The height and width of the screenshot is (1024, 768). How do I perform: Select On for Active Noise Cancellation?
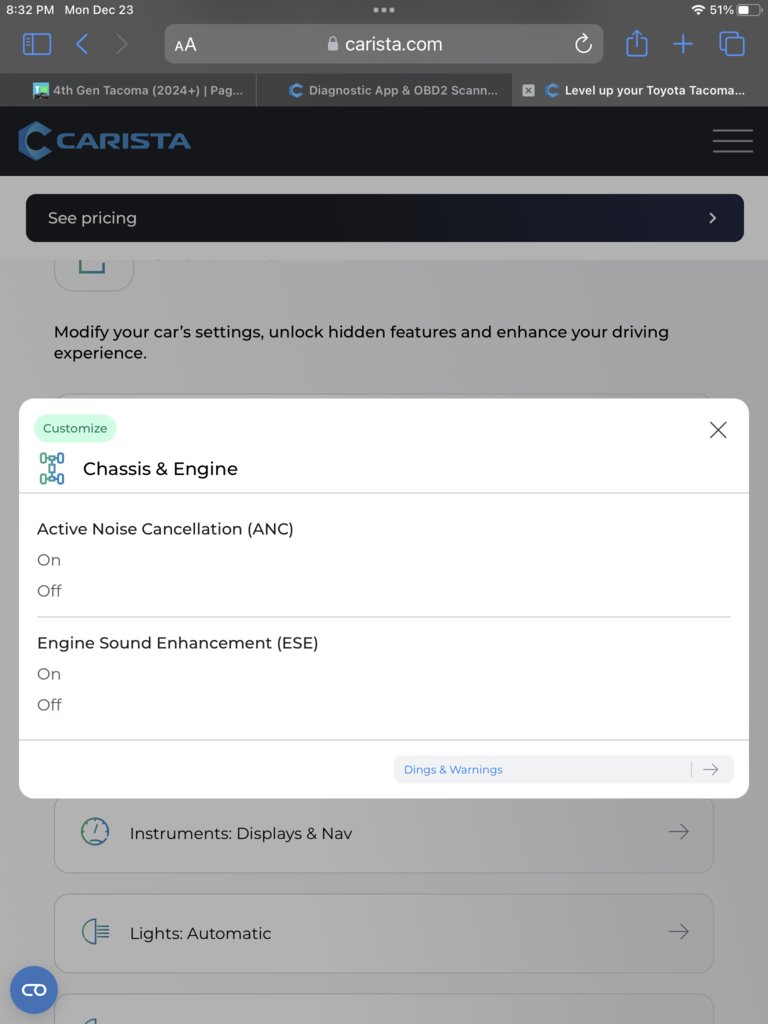(x=49, y=560)
